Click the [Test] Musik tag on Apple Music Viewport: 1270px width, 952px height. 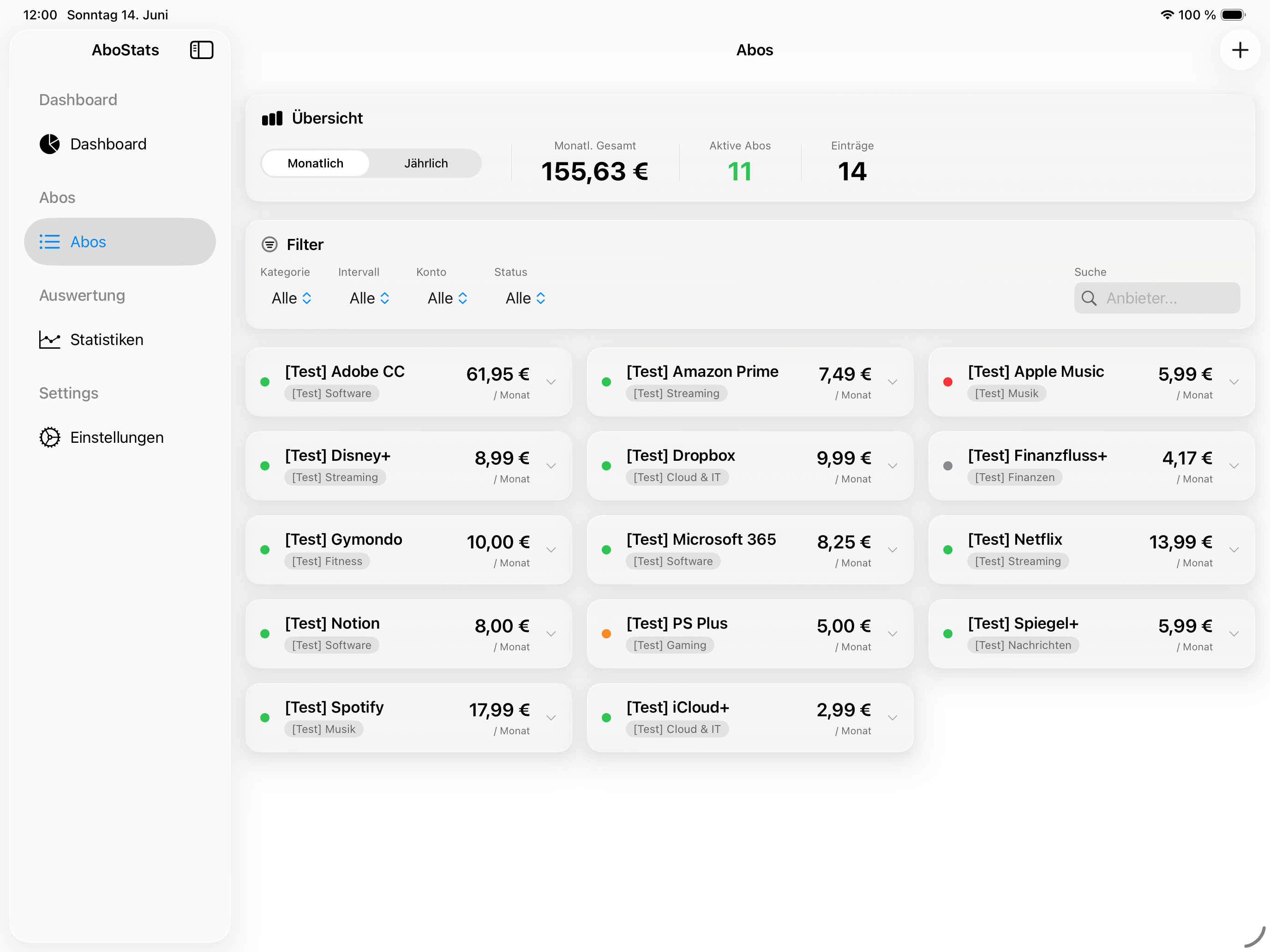click(1006, 393)
